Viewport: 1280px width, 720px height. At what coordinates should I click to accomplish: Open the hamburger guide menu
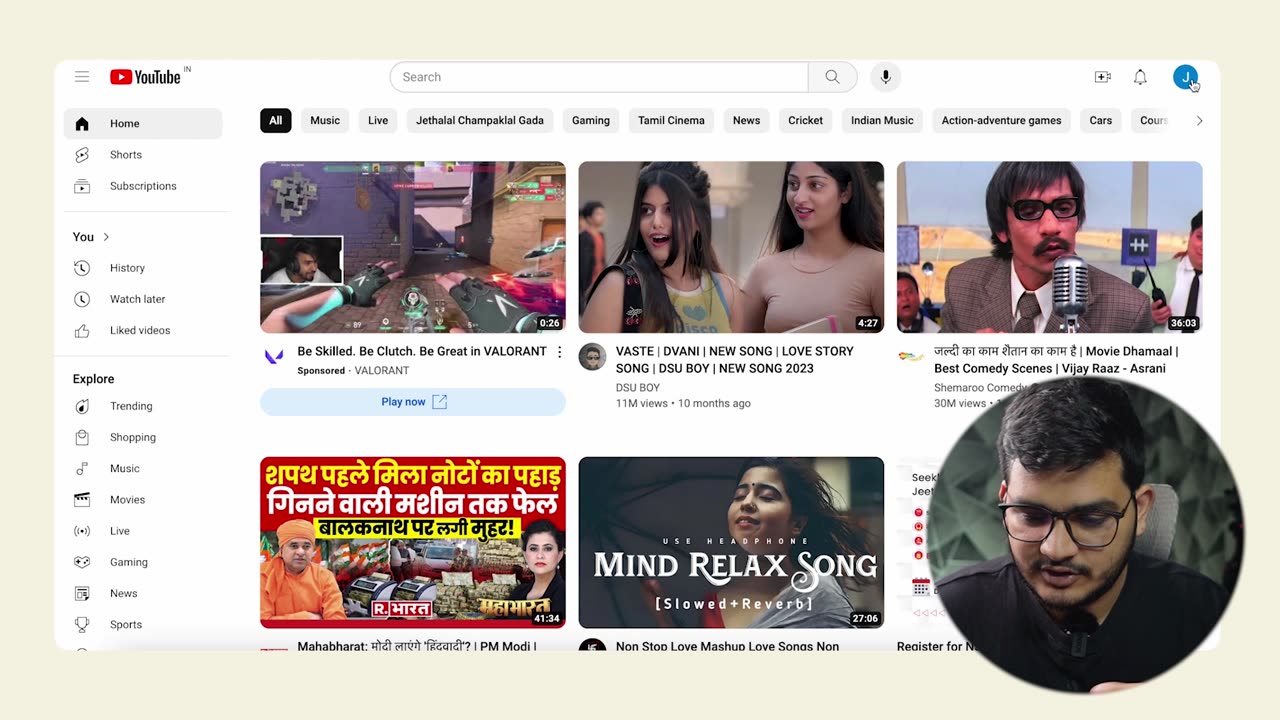(x=82, y=77)
